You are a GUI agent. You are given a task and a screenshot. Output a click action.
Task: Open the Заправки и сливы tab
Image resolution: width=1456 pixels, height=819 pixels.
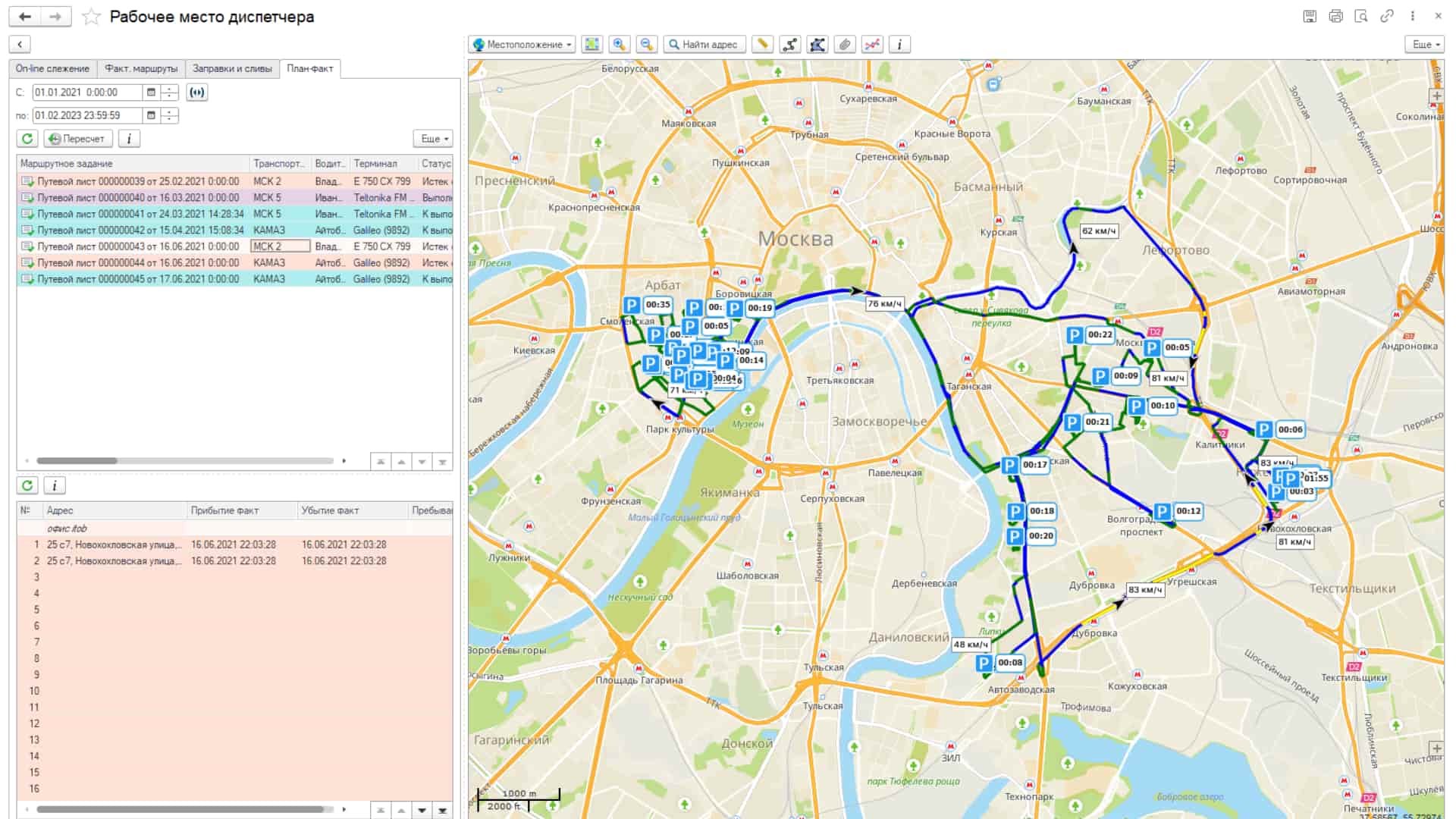[x=232, y=69]
